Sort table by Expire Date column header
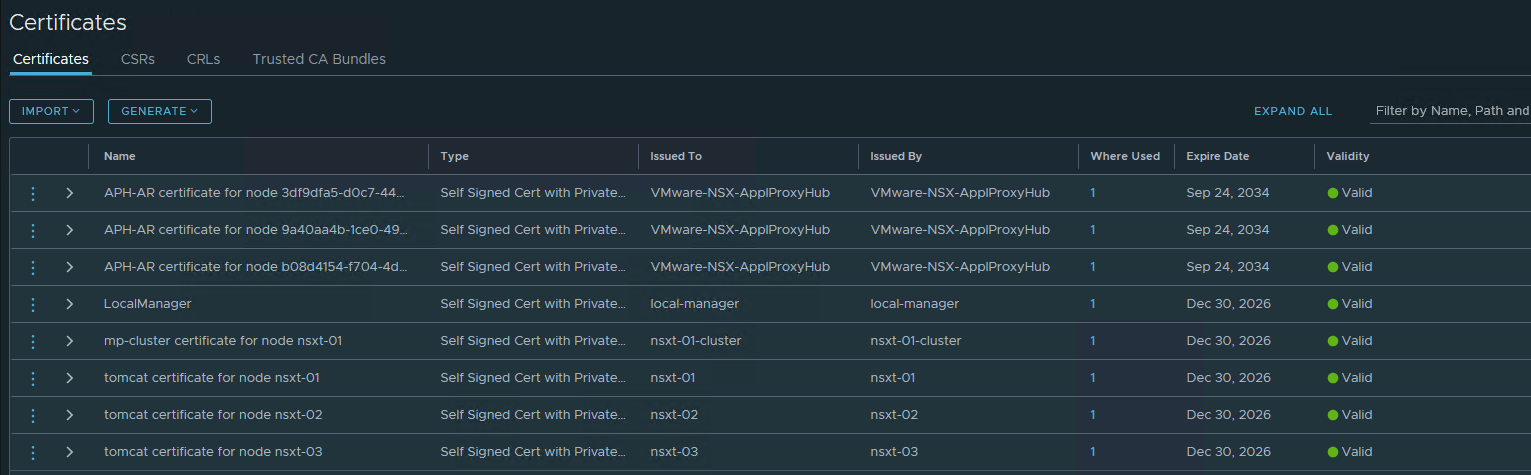Viewport: 1531px width, 475px height. pyautogui.click(x=1217, y=156)
